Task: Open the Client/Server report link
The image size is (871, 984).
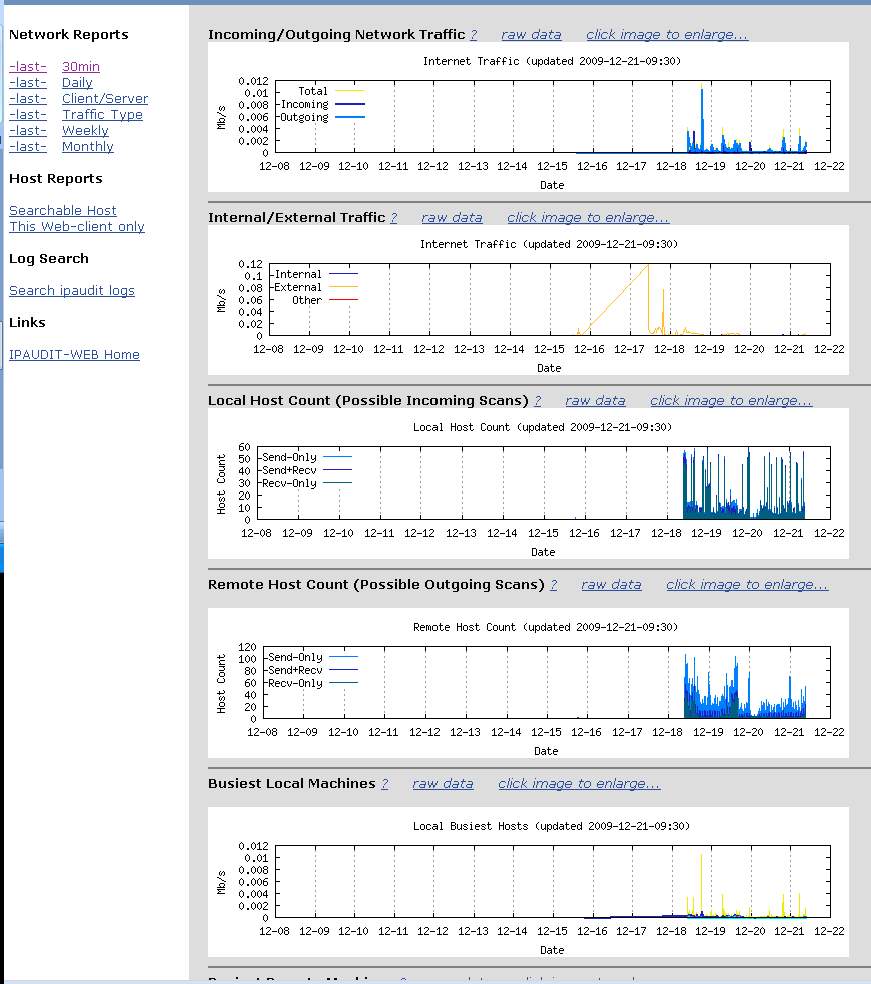Action: [105, 99]
